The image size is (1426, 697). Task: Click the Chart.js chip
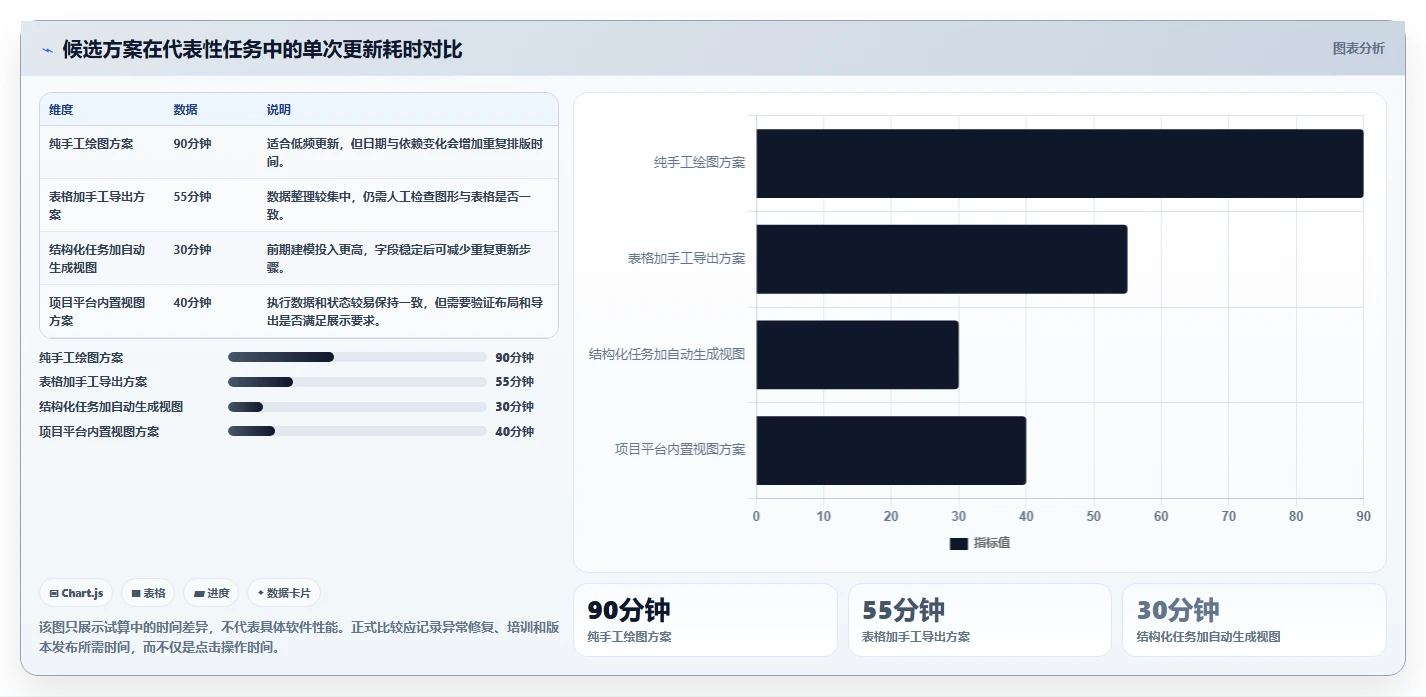pyautogui.click(x=76, y=593)
